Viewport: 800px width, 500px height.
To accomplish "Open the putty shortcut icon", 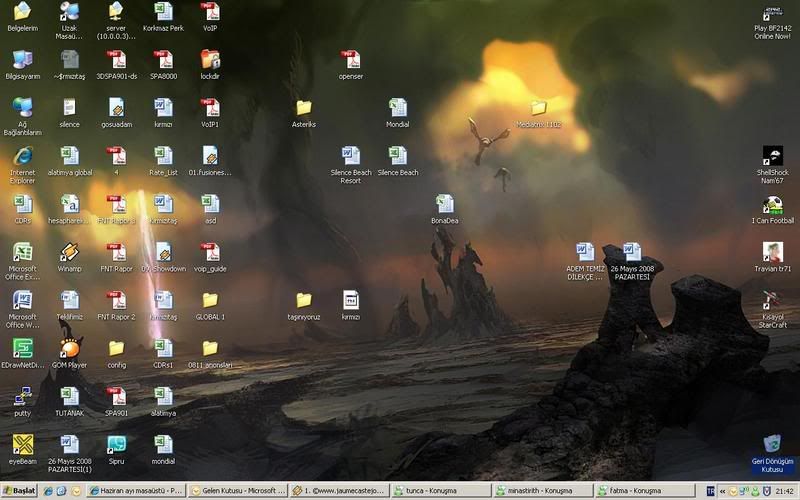I will pos(22,397).
